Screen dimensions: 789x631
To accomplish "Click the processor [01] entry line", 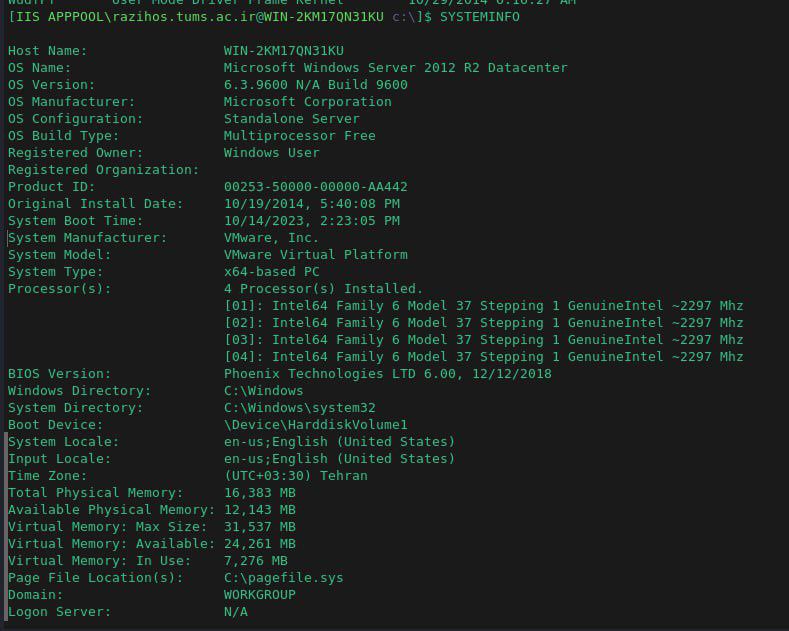I will click(x=483, y=306).
